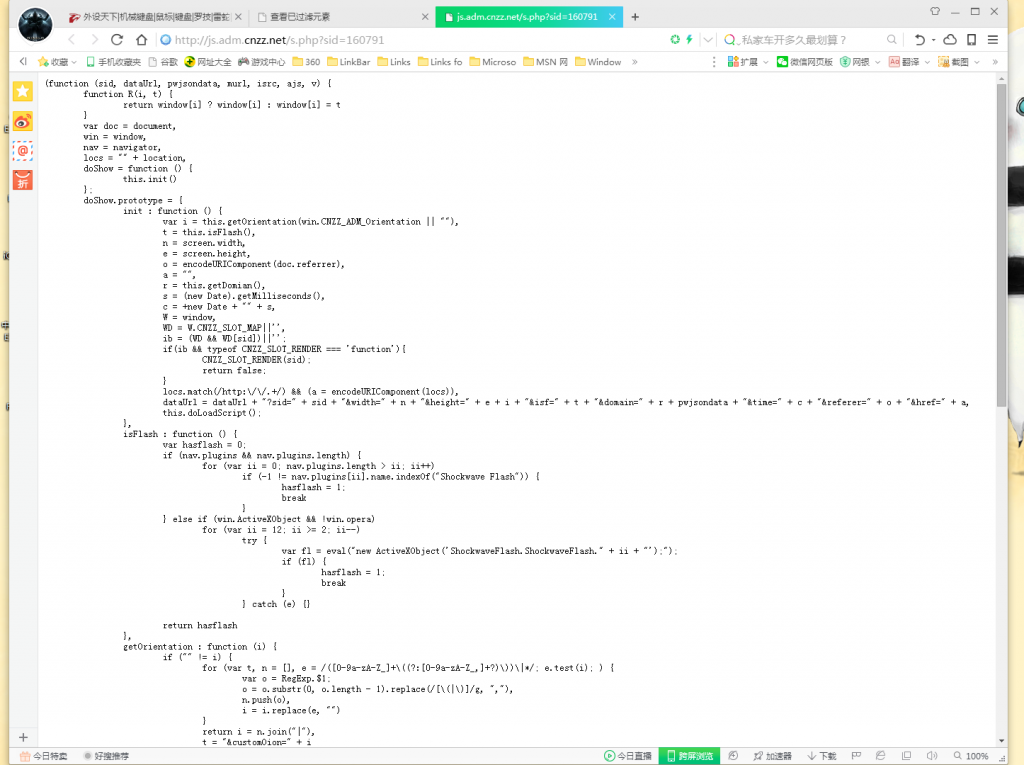The image size is (1024, 765).
Task: Toggle the sound mute icon in status bar
Action: click(x=932, y=756)
